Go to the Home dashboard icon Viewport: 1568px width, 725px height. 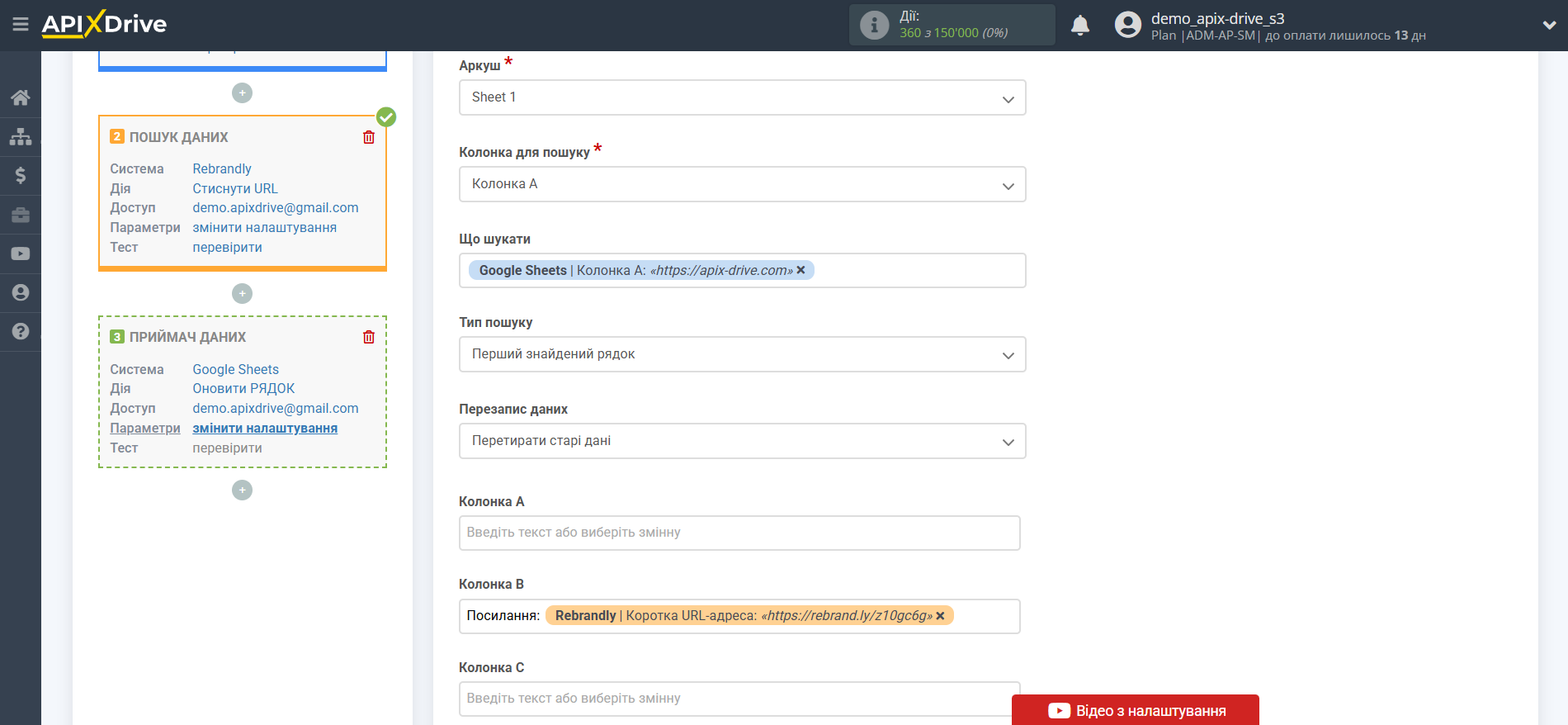(21, 97)
